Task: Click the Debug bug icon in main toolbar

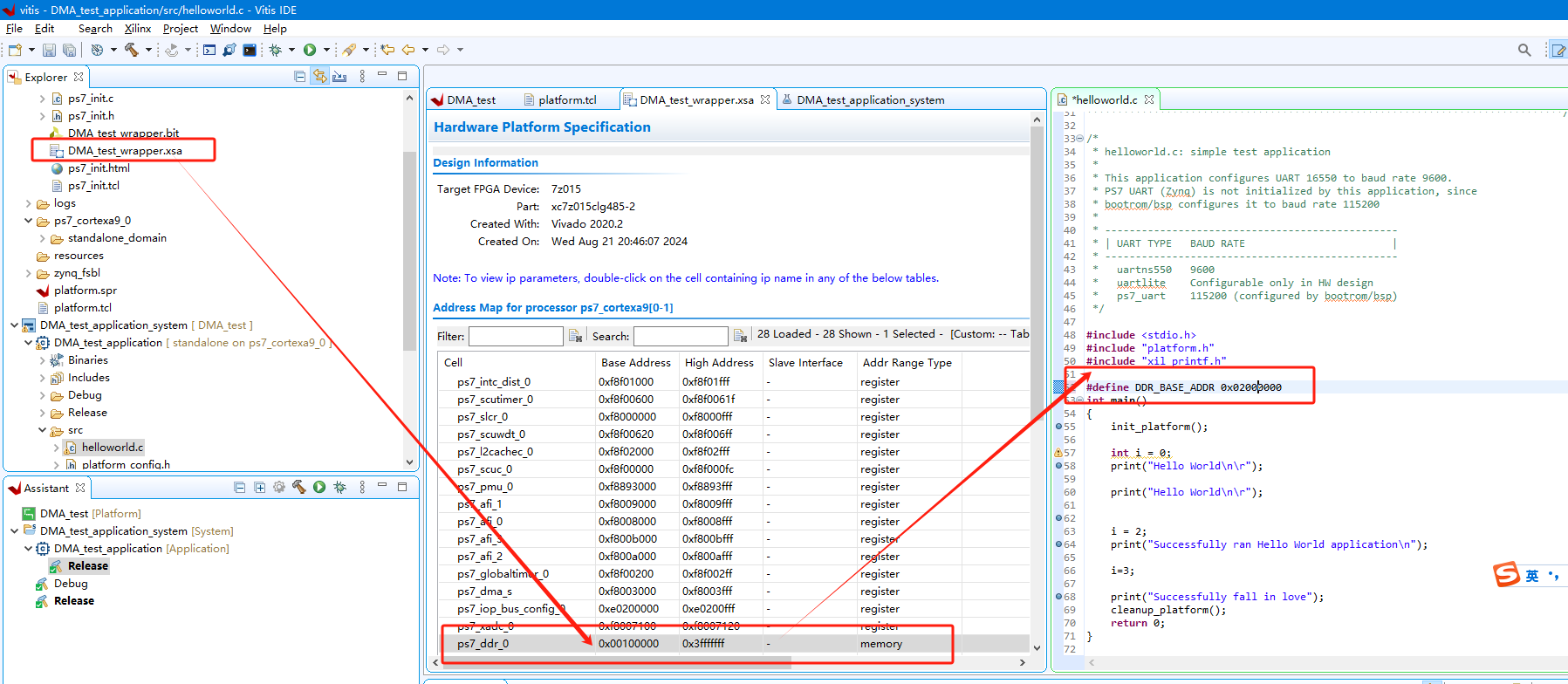Action: (x=276, y=50)
